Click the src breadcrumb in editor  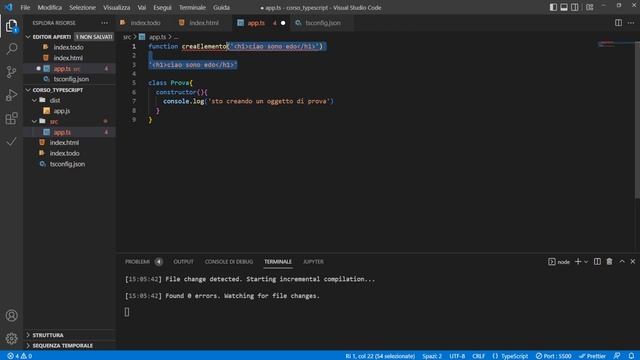tap(127, 37)
